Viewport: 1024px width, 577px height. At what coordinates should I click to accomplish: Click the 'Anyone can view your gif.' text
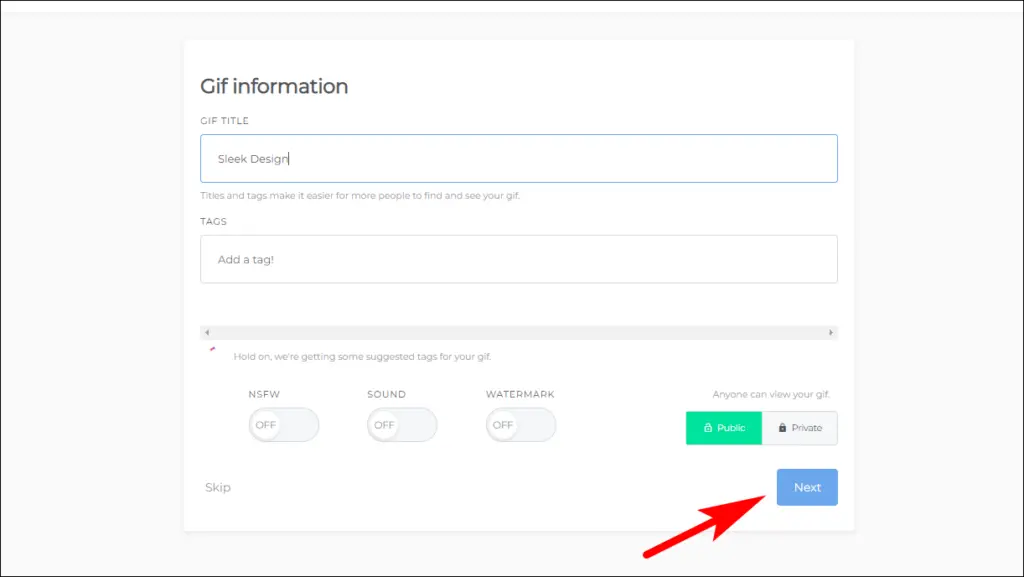[771, 394]
